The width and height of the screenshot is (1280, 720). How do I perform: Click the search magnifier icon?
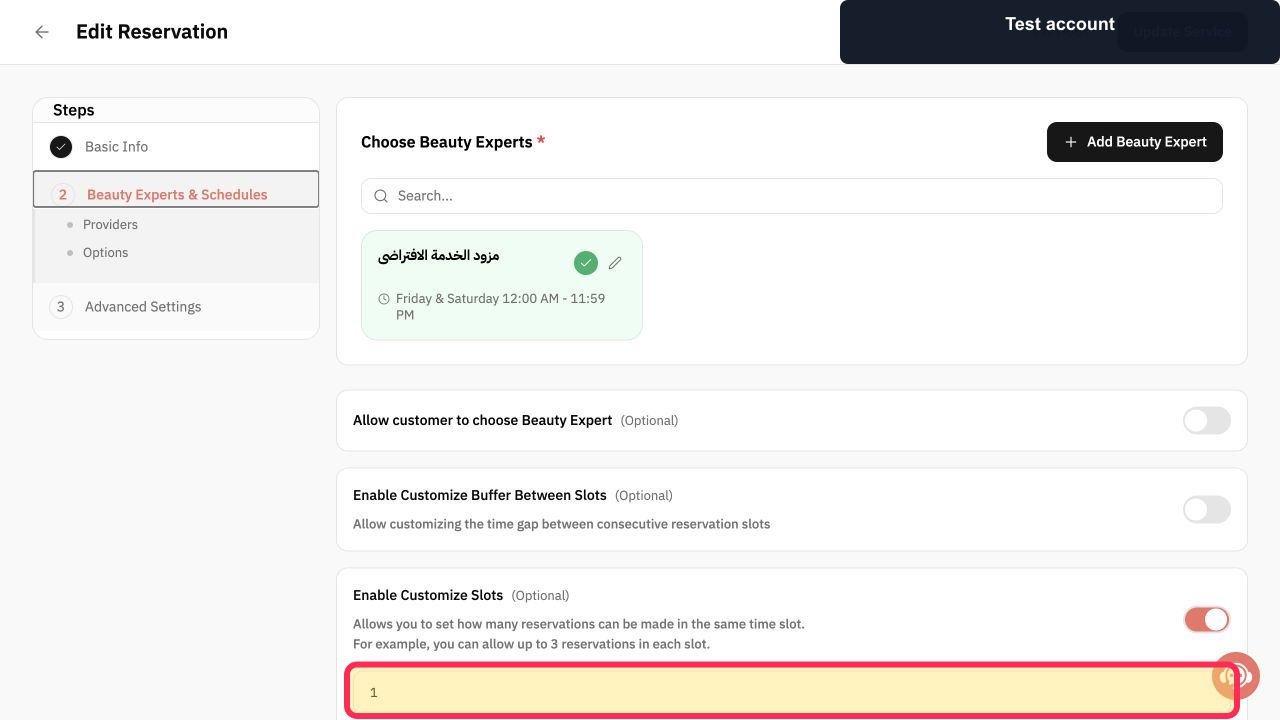point(381,196)
